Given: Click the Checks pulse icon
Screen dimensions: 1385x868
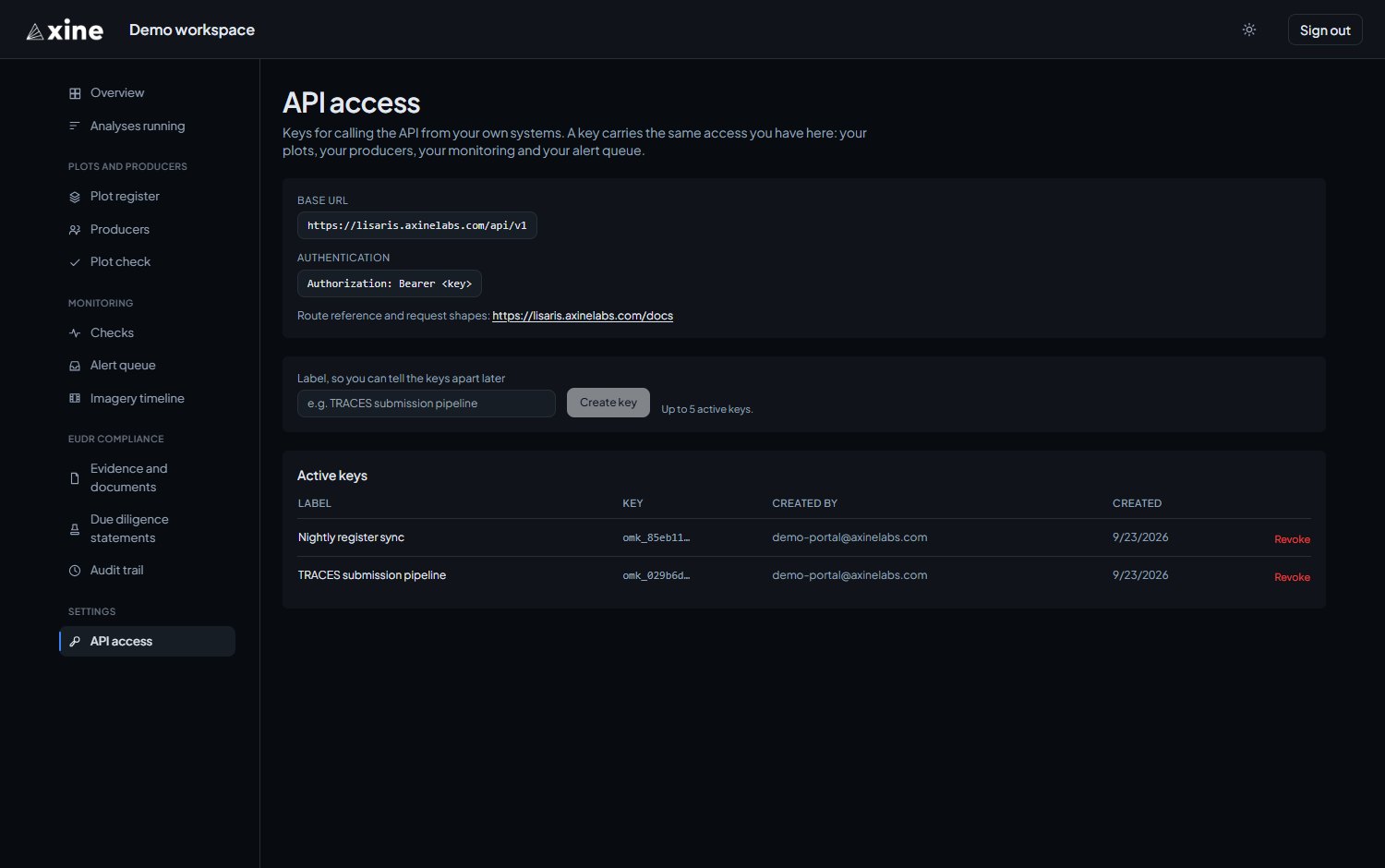Looking at the screenshot, I should [75, 333].
